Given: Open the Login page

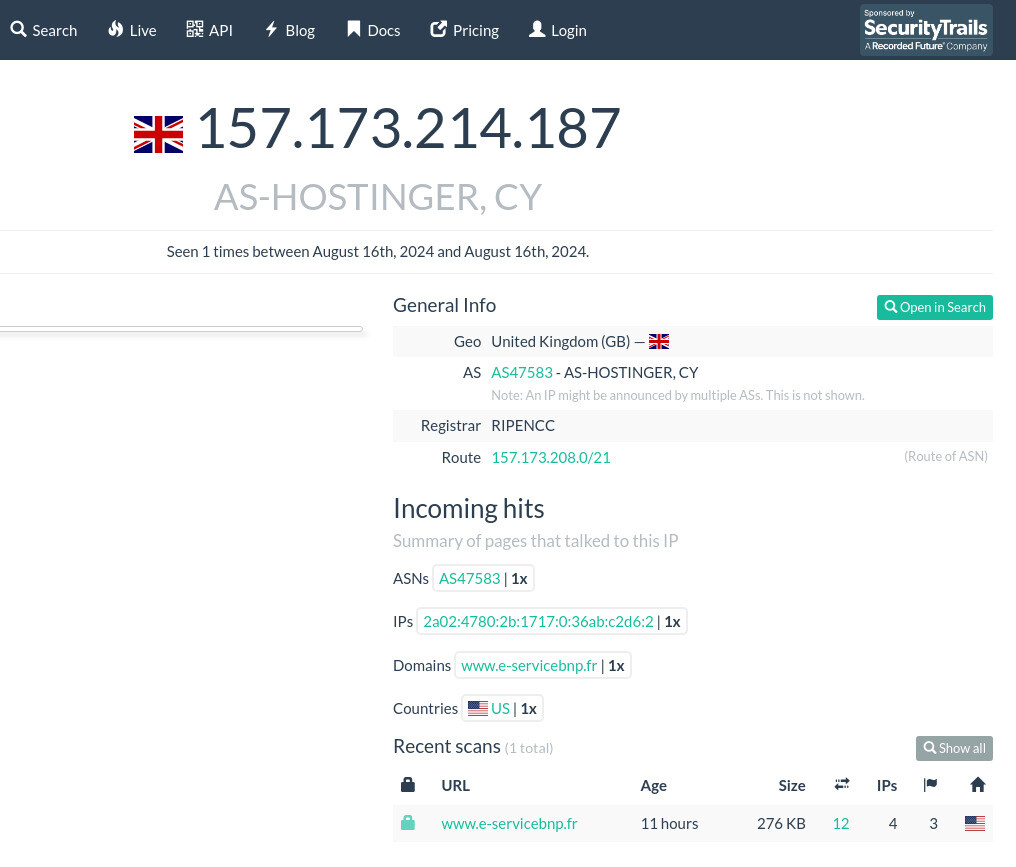Looking at the screenshot, I should (x=557, y=30).
